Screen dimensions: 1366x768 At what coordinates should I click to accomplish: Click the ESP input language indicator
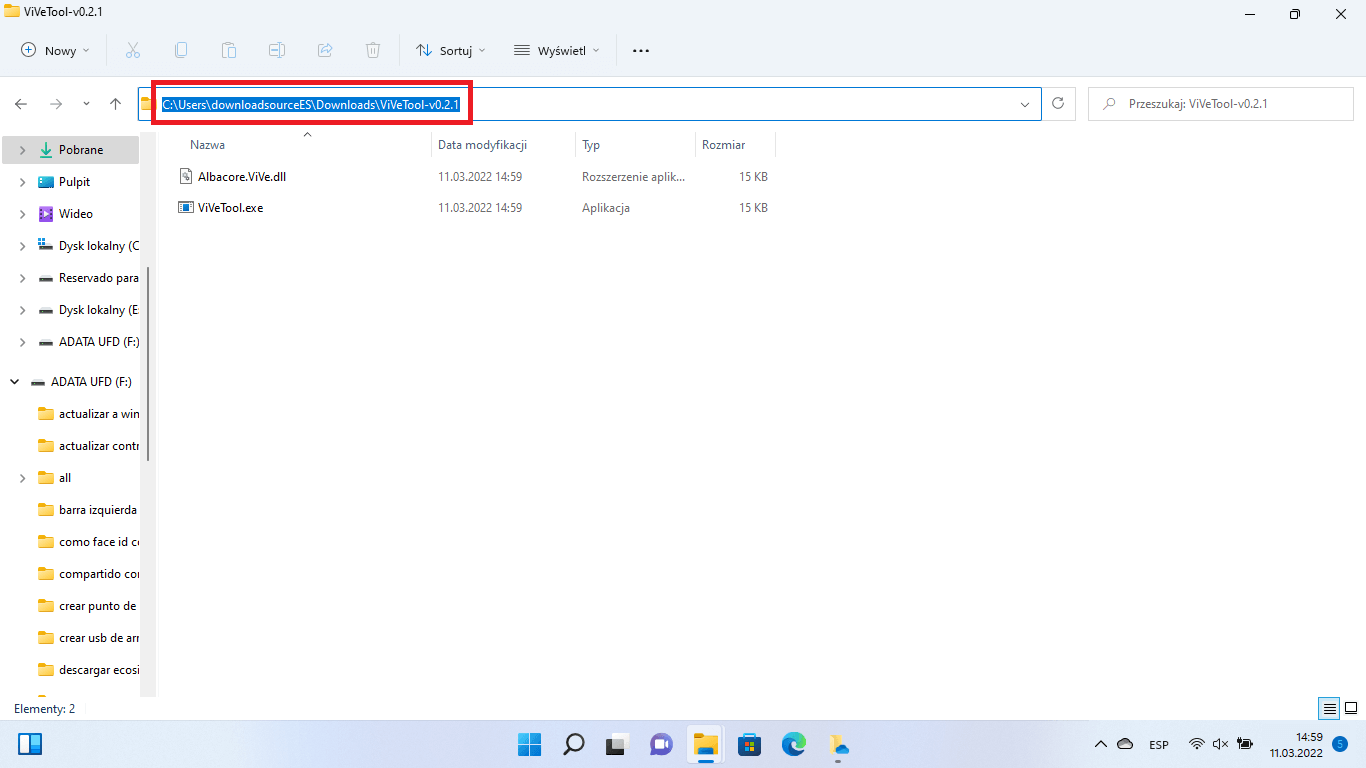click(x=1159, y=744)
